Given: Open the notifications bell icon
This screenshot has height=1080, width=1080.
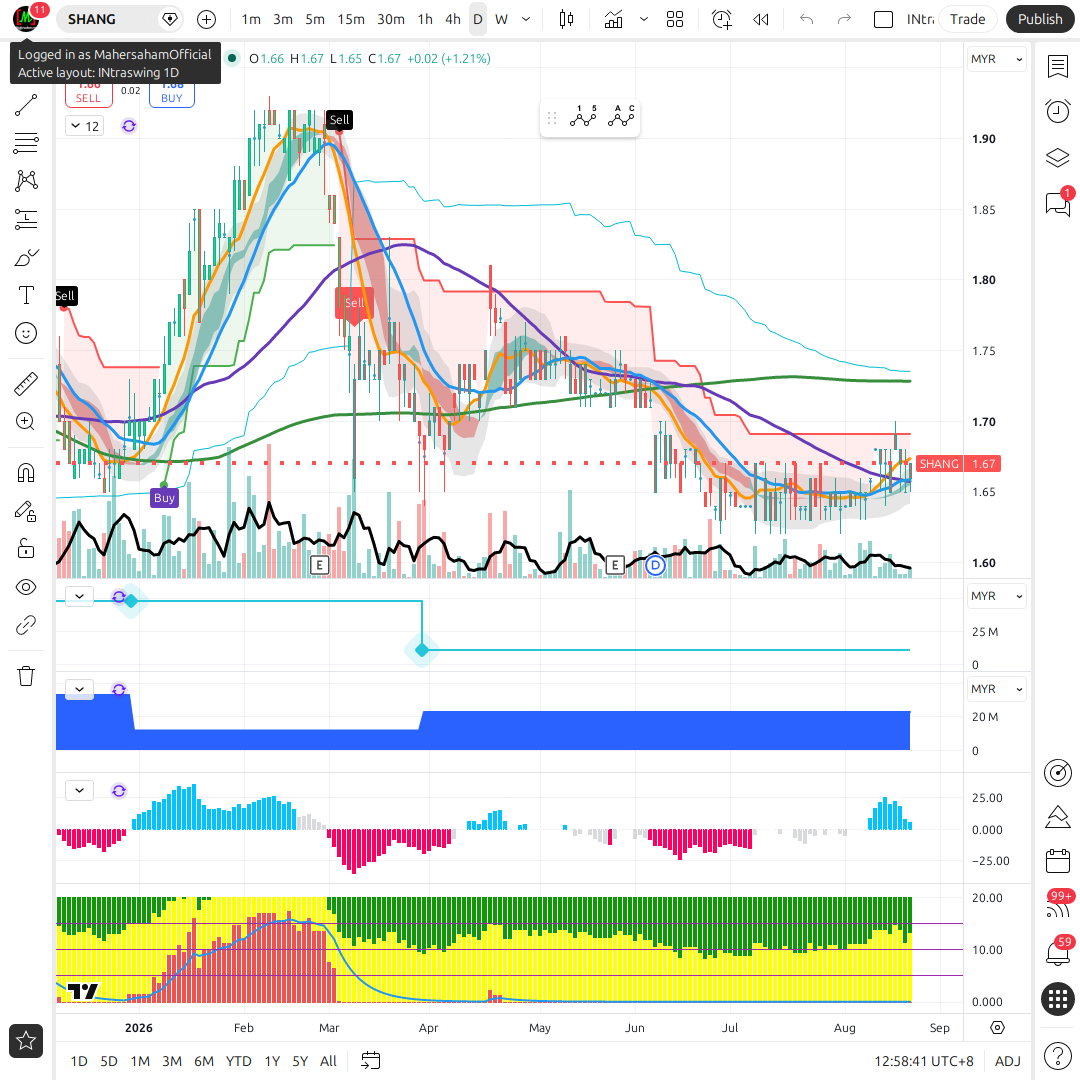Looking at the screenshot, I should coord(1057,953).
